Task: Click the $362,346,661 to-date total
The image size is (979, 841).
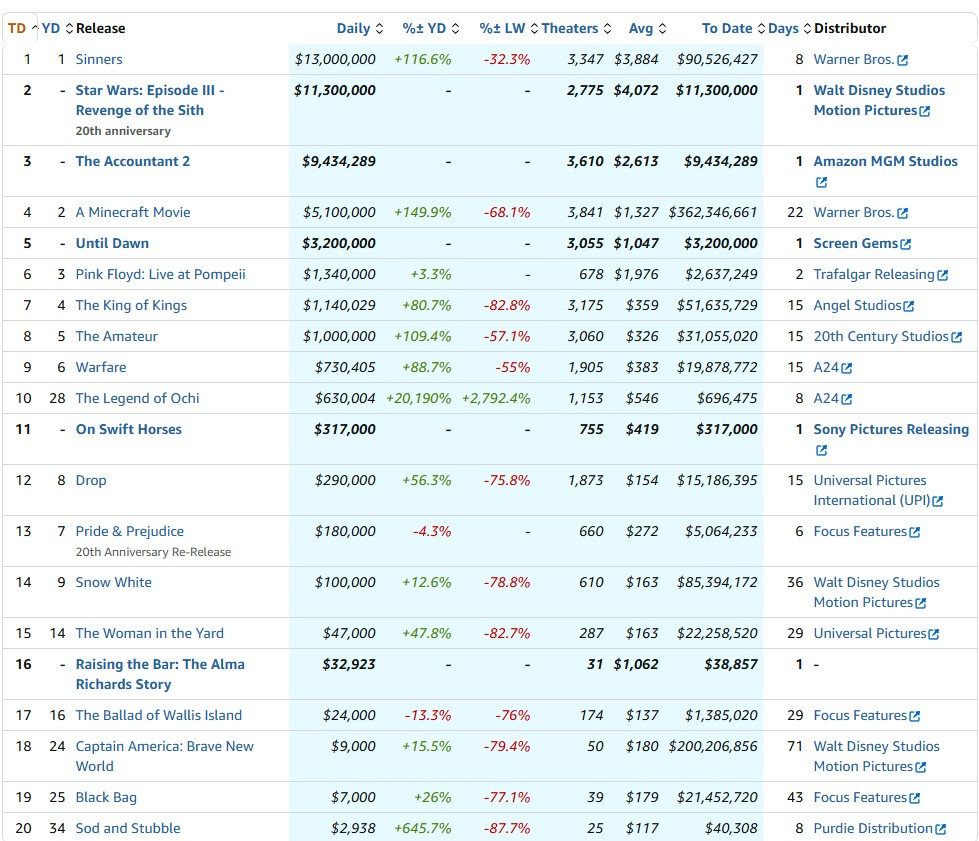Action: tap(713, 212)
